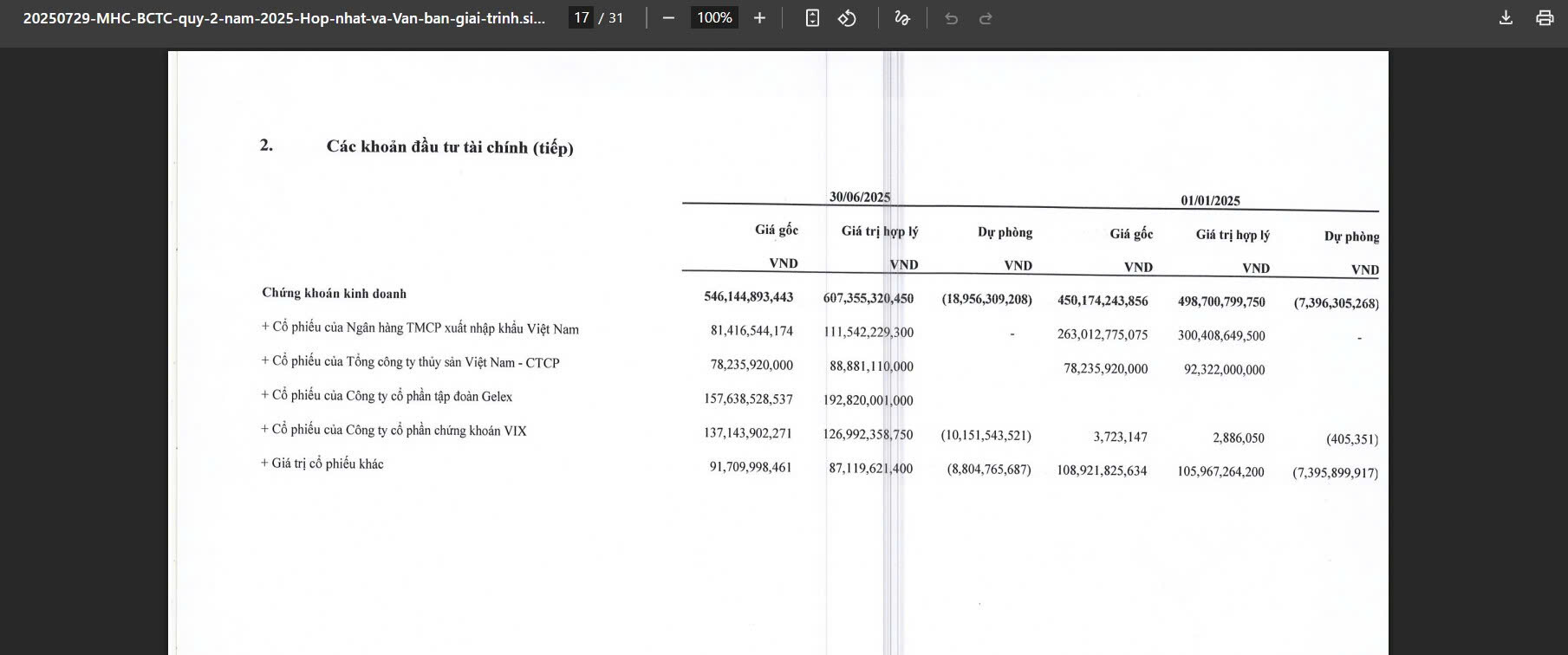This screenshot has width=1568, height=655.
Task: Select the value 607,355,320,450
Action: 869,298
